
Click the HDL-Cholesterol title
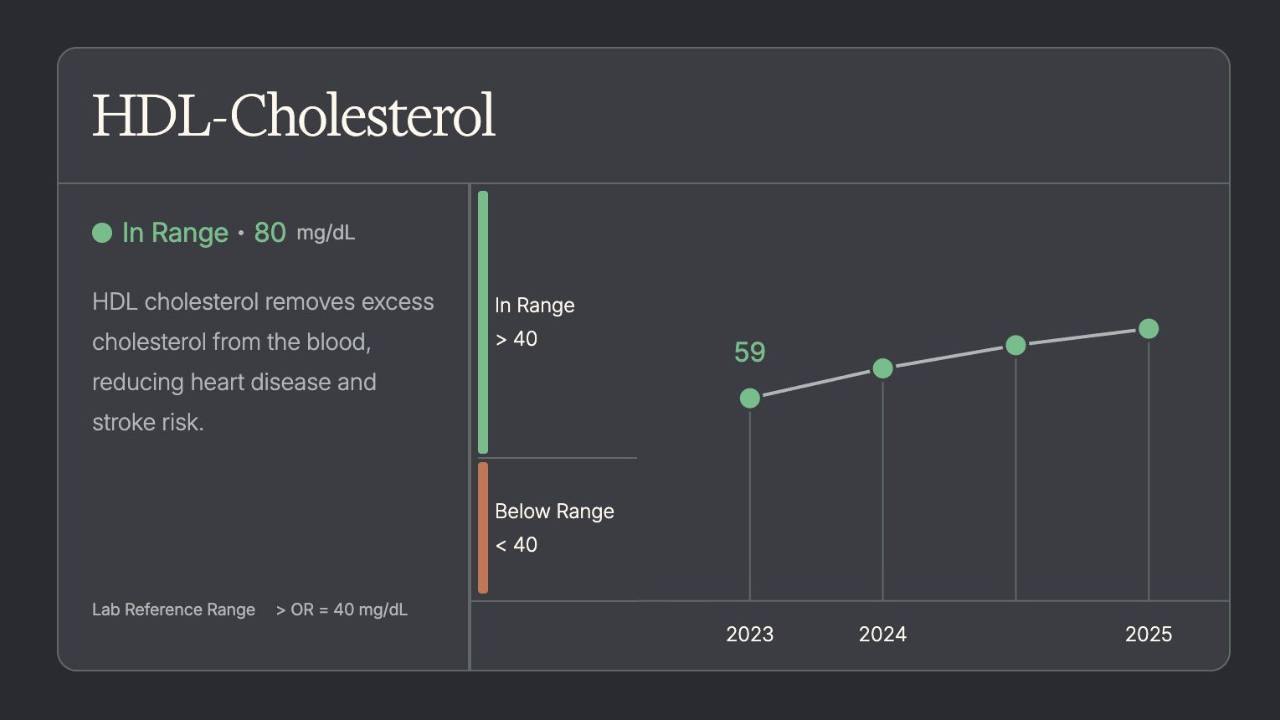293,116
